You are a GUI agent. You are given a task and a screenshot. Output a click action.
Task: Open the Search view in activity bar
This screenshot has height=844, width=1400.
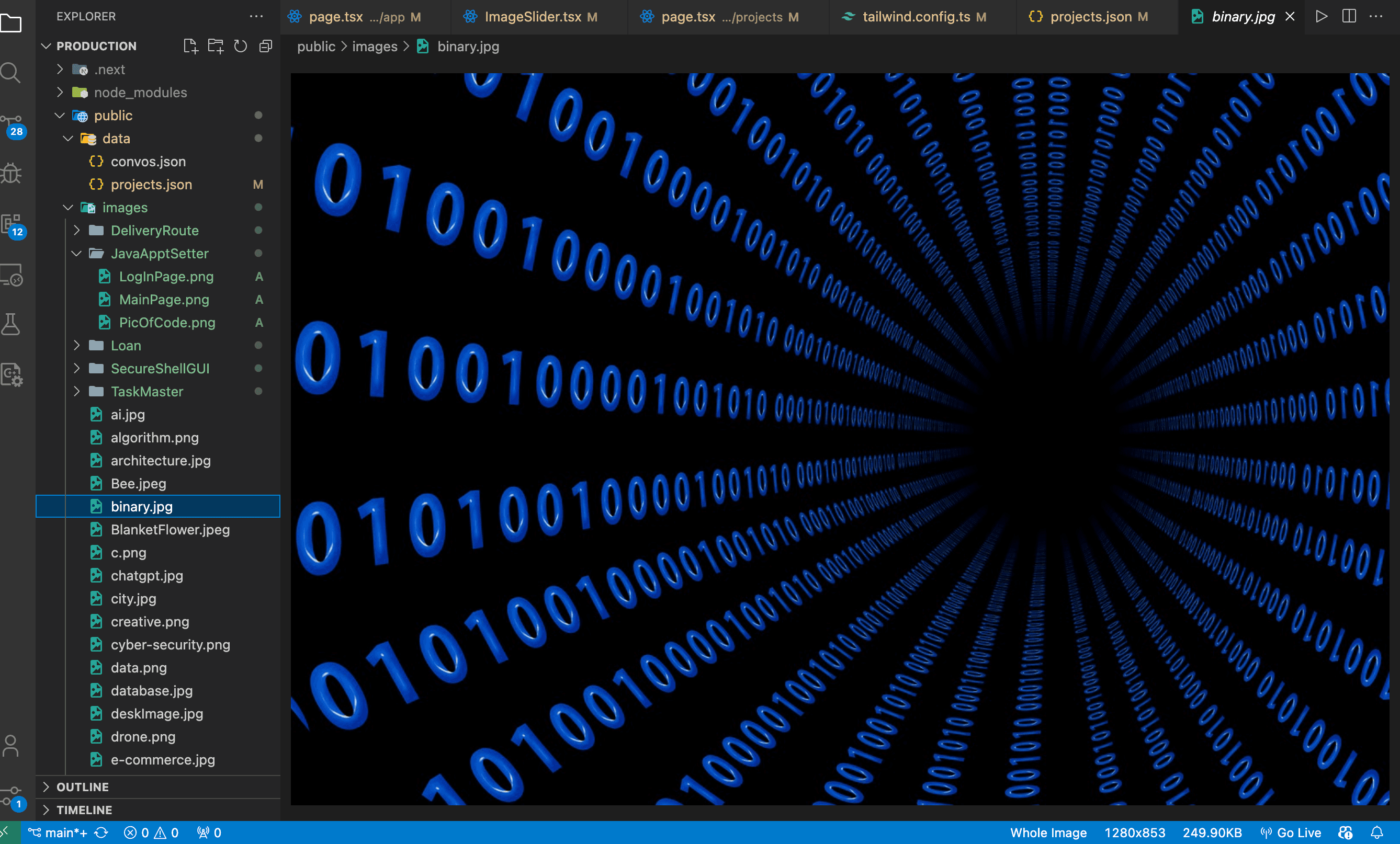tap(10, 73)
